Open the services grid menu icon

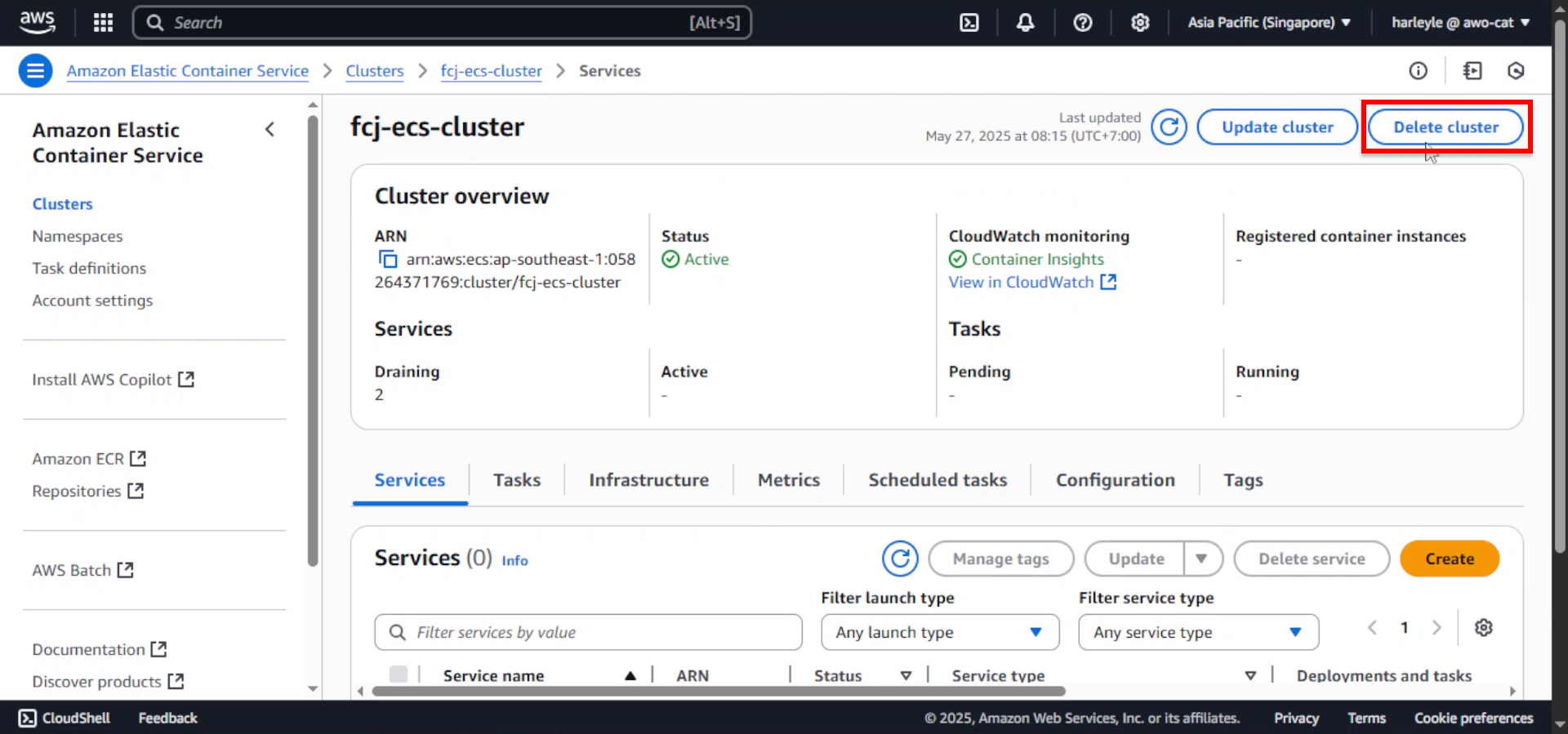(x=103, y=22)
